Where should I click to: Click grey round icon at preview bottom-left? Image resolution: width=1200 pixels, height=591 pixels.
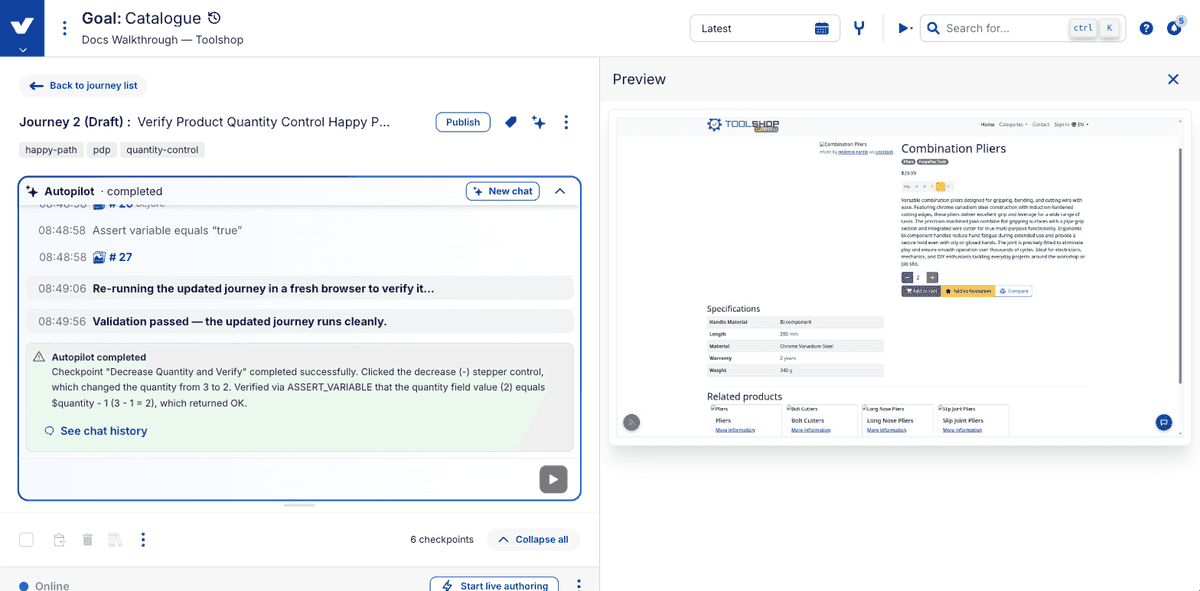coord(632,422)
